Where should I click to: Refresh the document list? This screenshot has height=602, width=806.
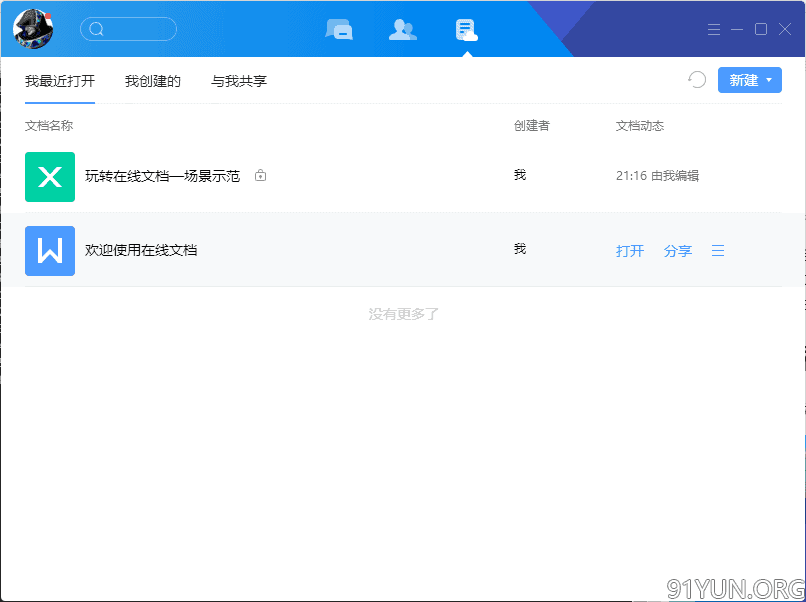tap(697, 80)
